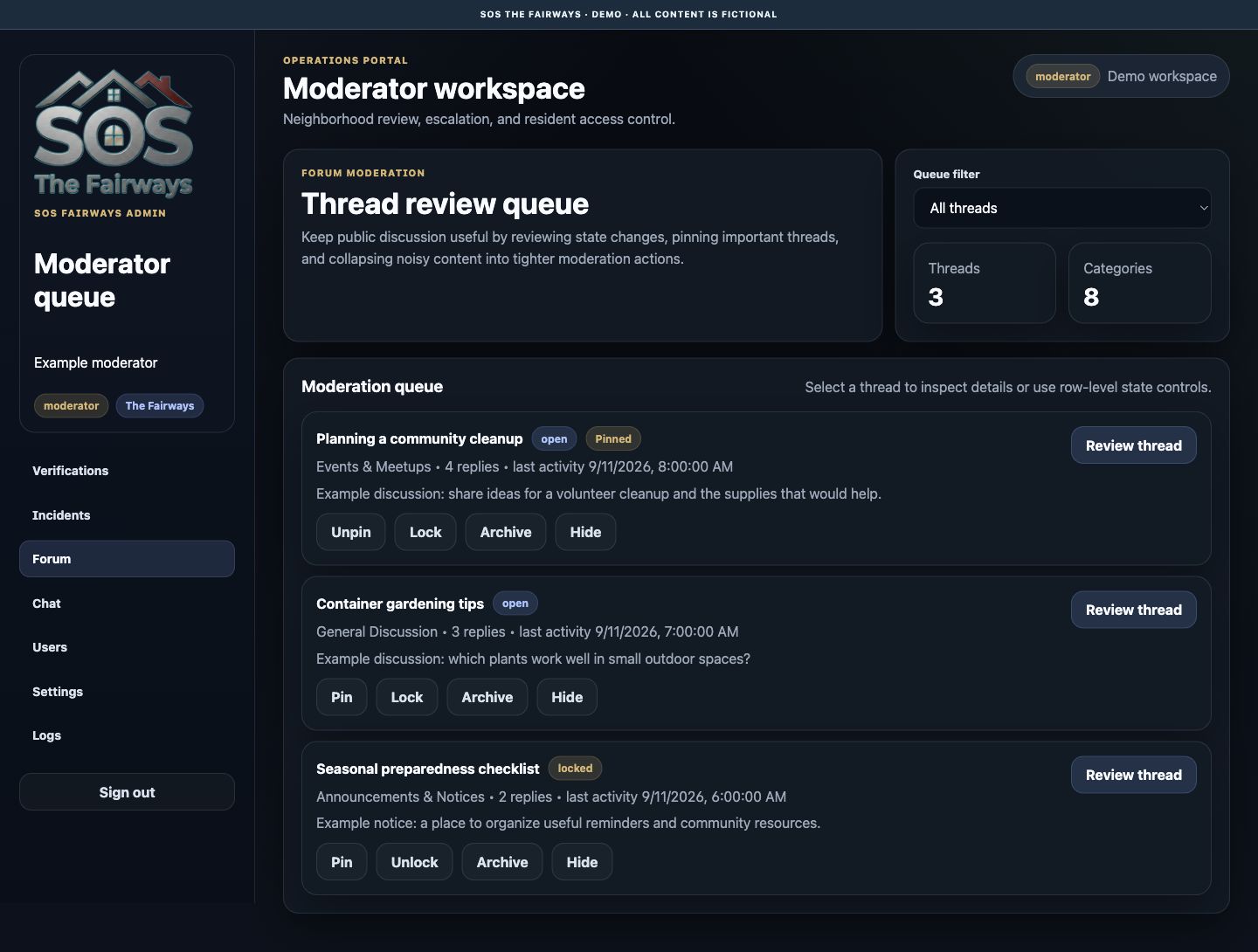
Task: Archive the Seasonal preparedness checklist thread
Action: click(x=502, y=862)
